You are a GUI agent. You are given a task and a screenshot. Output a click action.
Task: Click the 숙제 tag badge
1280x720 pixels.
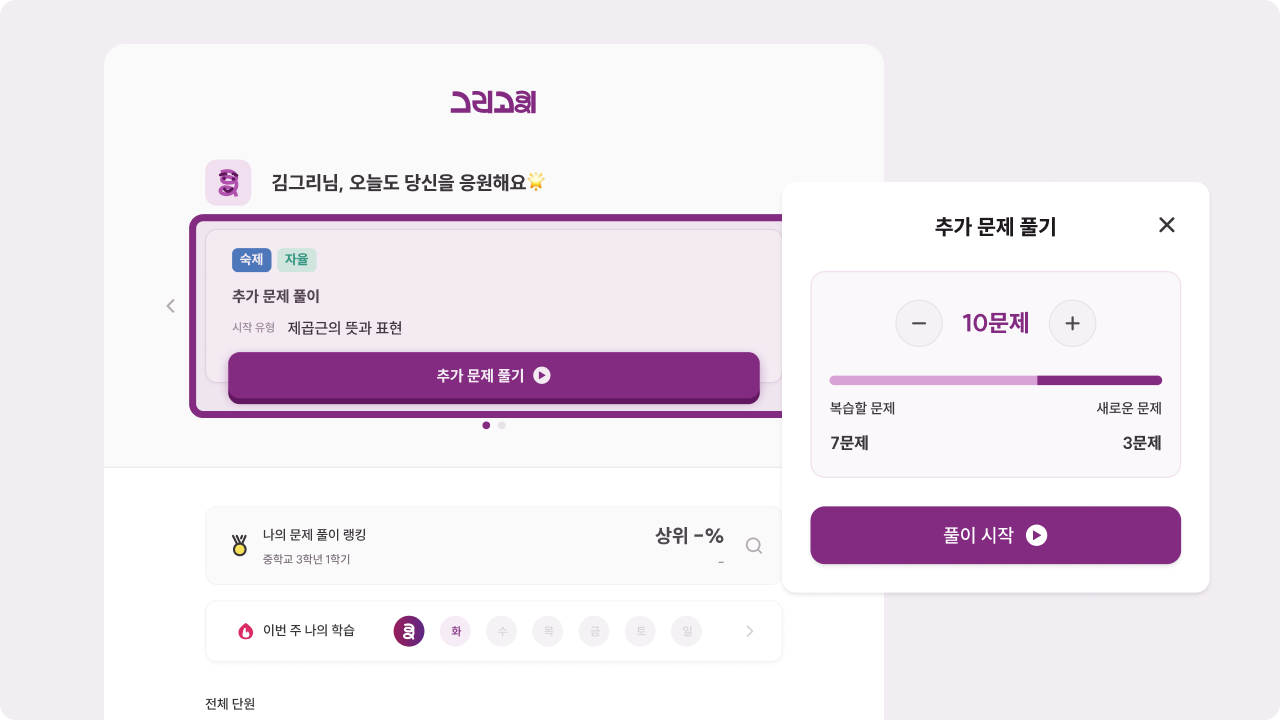tap(251, 260)
